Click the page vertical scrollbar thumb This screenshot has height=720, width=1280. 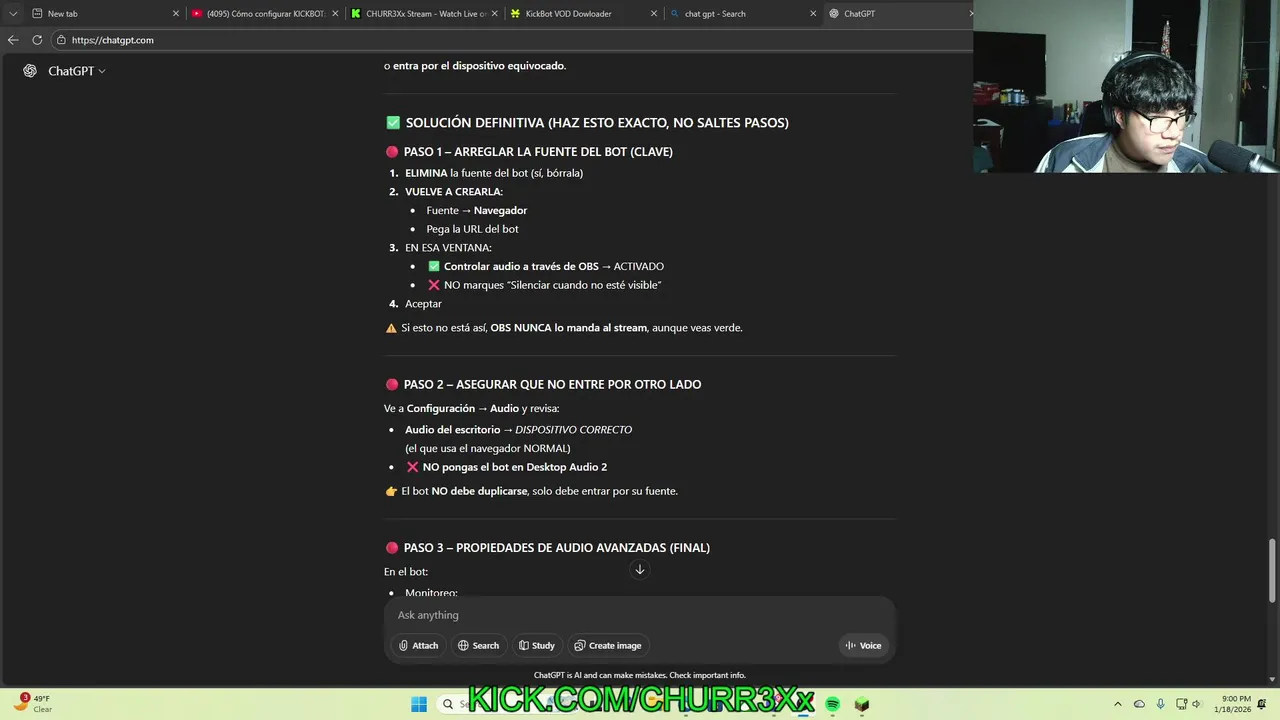(1273, 571)
